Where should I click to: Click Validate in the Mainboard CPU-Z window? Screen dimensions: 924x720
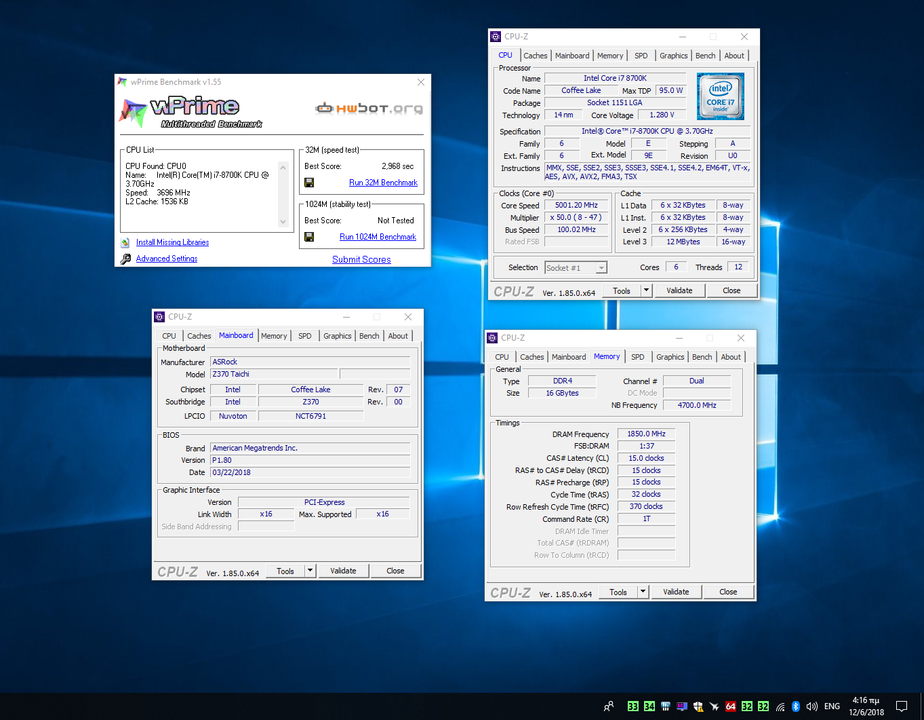343,570
